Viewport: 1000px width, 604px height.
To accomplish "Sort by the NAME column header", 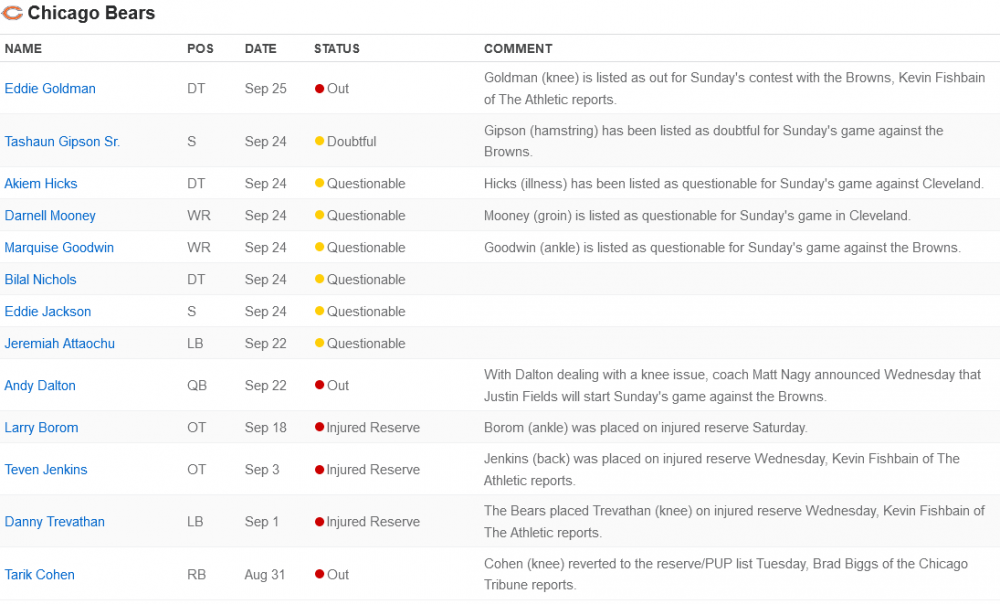I will pos(23,48).
